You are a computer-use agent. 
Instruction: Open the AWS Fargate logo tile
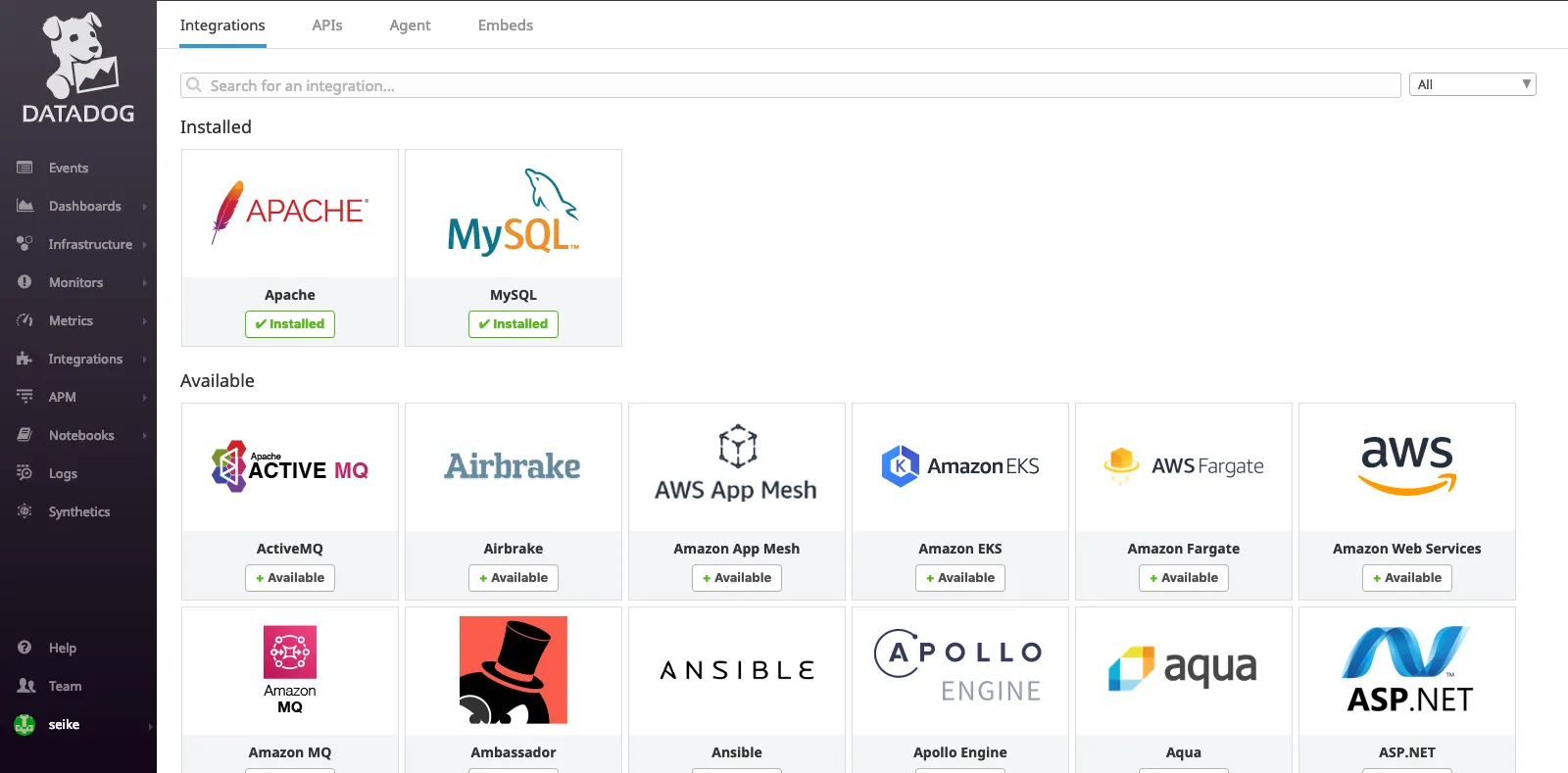pyautogui.click(x=1184, y=467)
